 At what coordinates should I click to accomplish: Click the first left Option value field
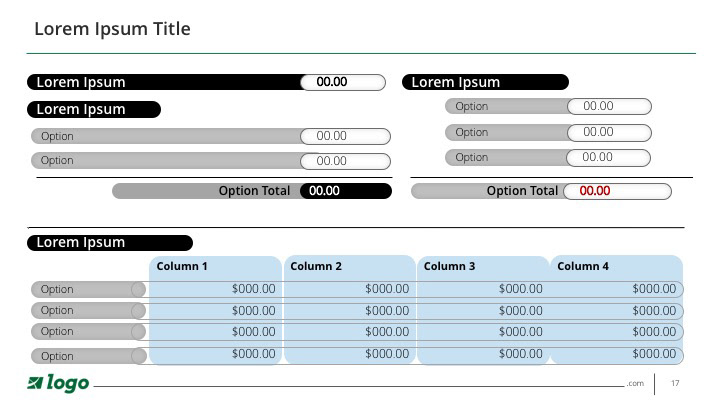tap(345, 136)
